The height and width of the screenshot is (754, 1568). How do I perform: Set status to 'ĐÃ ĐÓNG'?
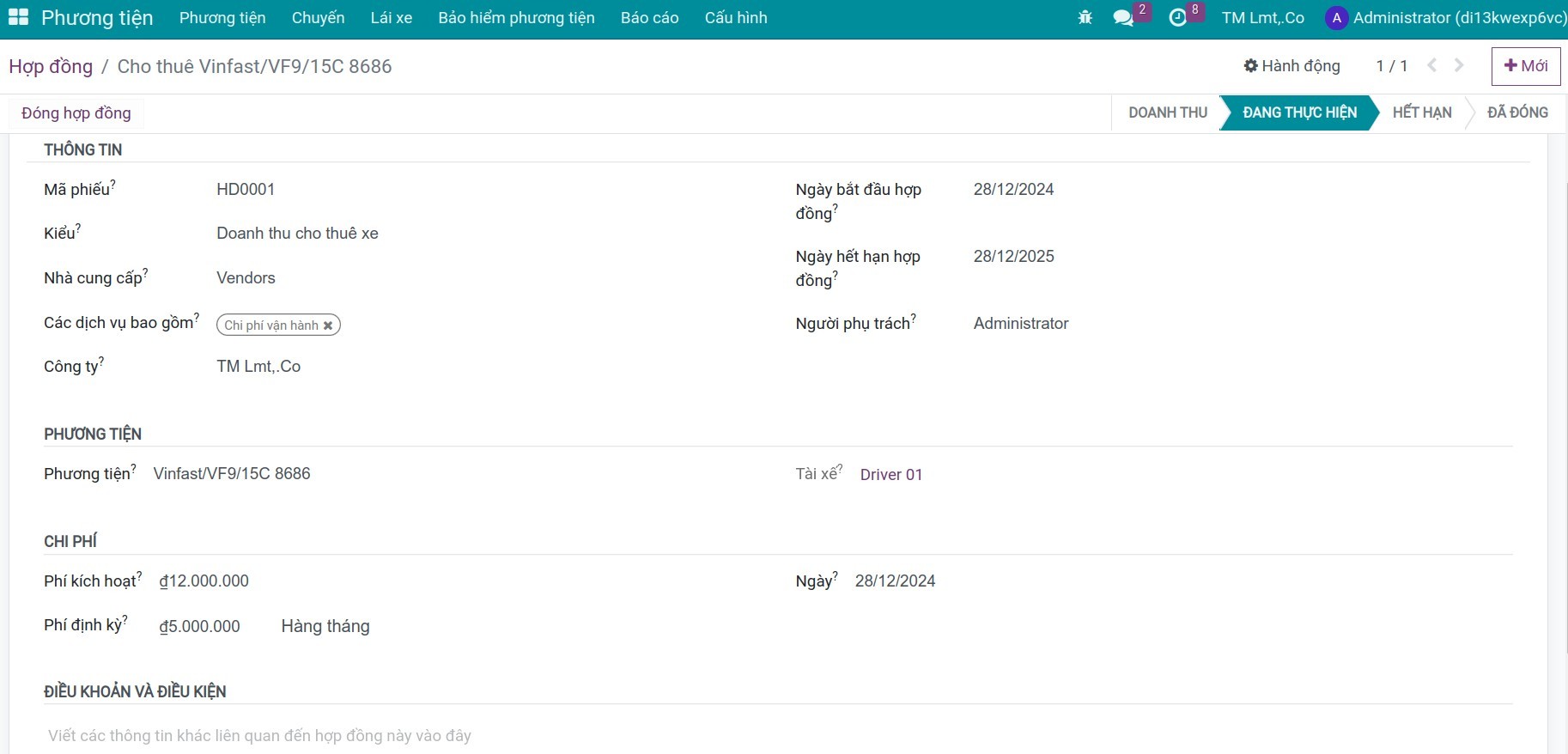[1517, 112]
